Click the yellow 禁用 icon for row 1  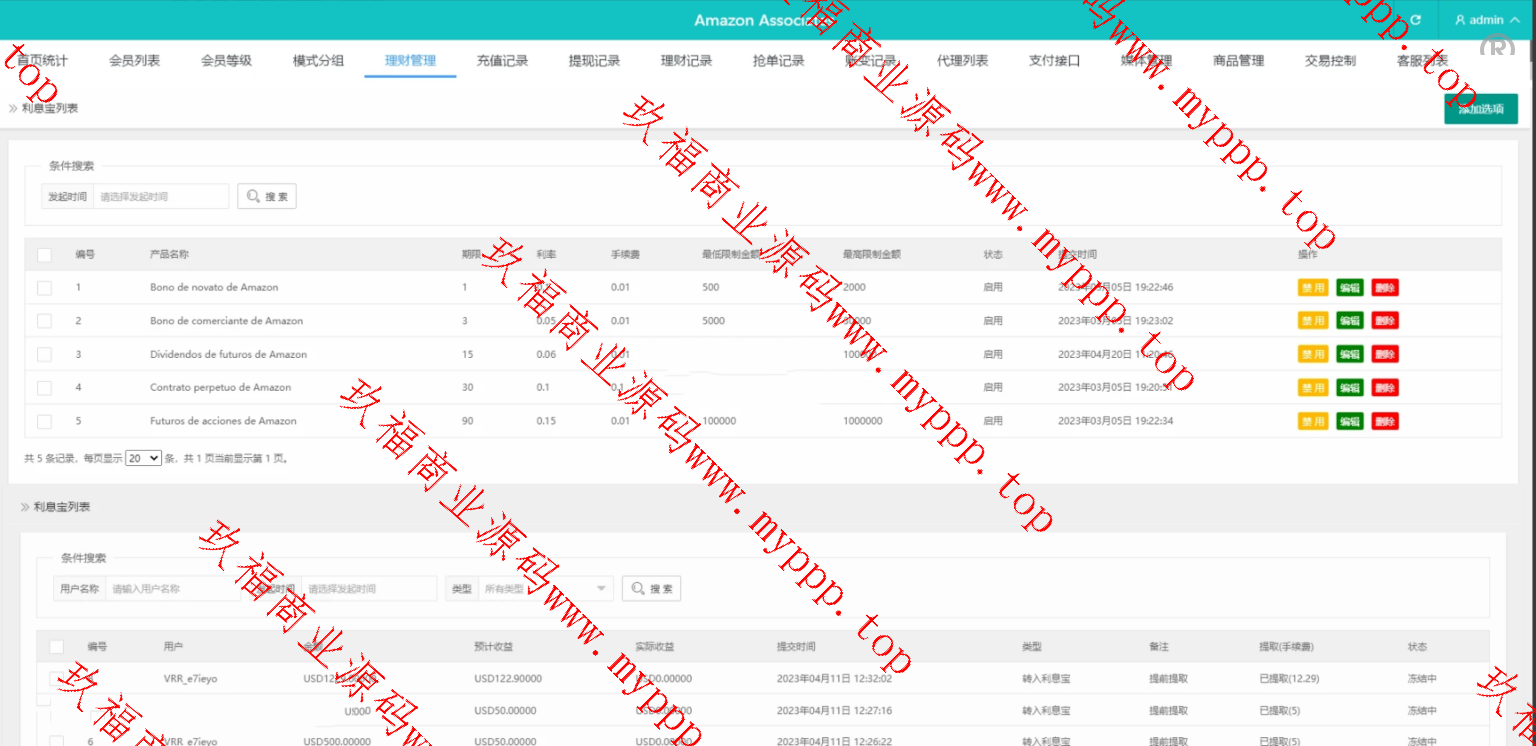[1313, 288]
